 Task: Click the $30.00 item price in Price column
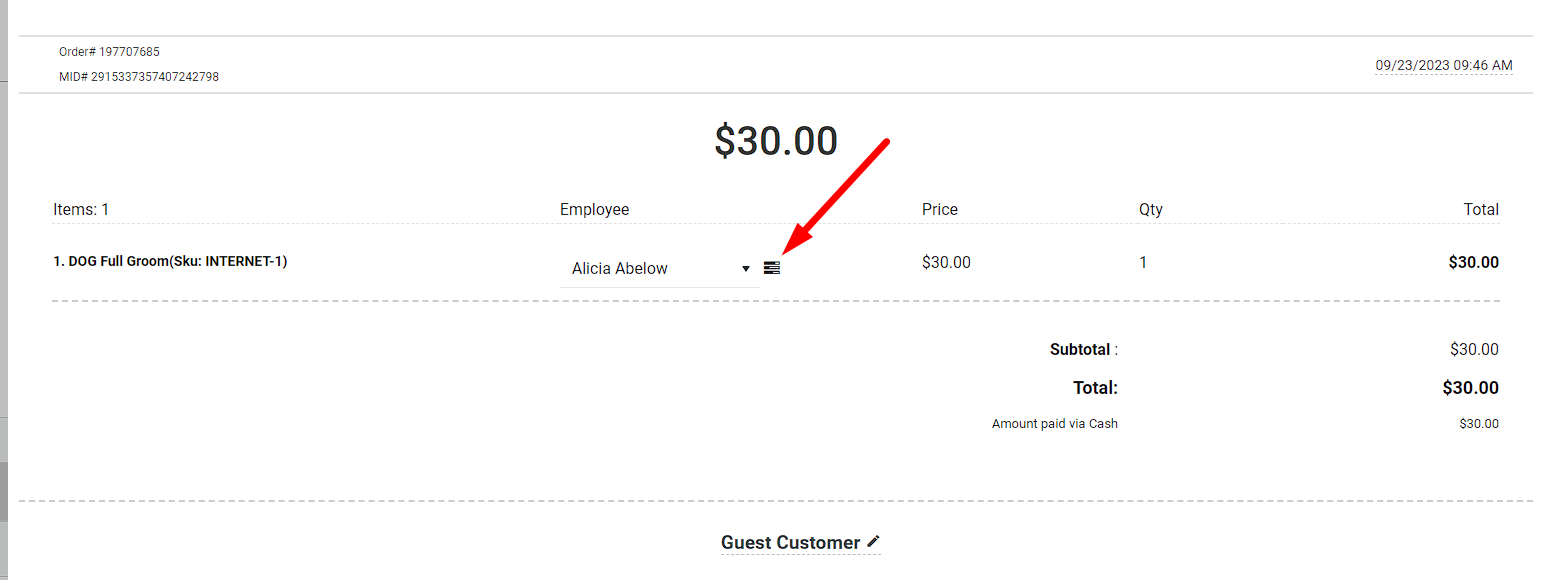click(946, 262)
